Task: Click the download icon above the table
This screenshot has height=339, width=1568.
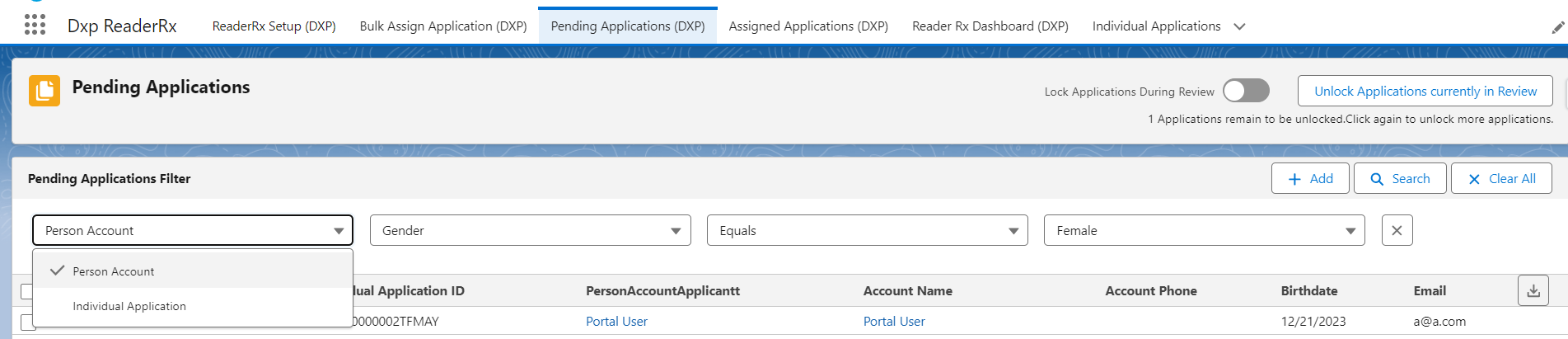Action: 1533,290
